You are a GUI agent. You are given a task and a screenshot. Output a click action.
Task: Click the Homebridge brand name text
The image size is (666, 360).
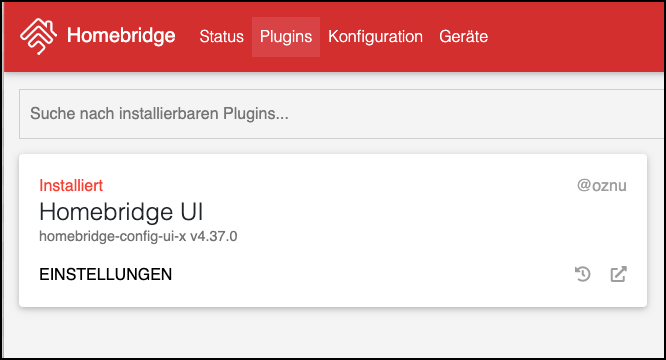pos(121,35)
